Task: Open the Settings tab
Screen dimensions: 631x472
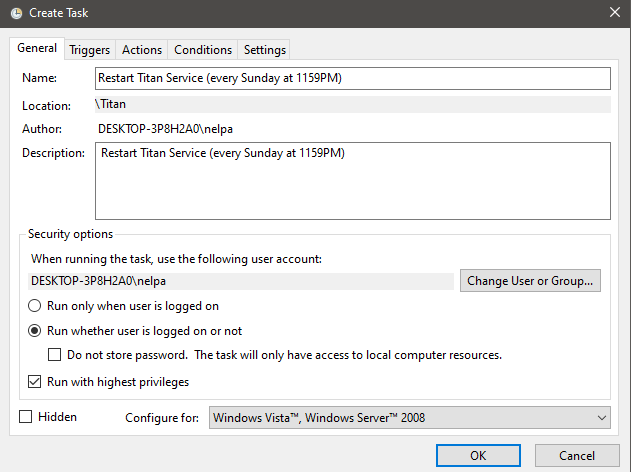Action: (x=265, y=50)
